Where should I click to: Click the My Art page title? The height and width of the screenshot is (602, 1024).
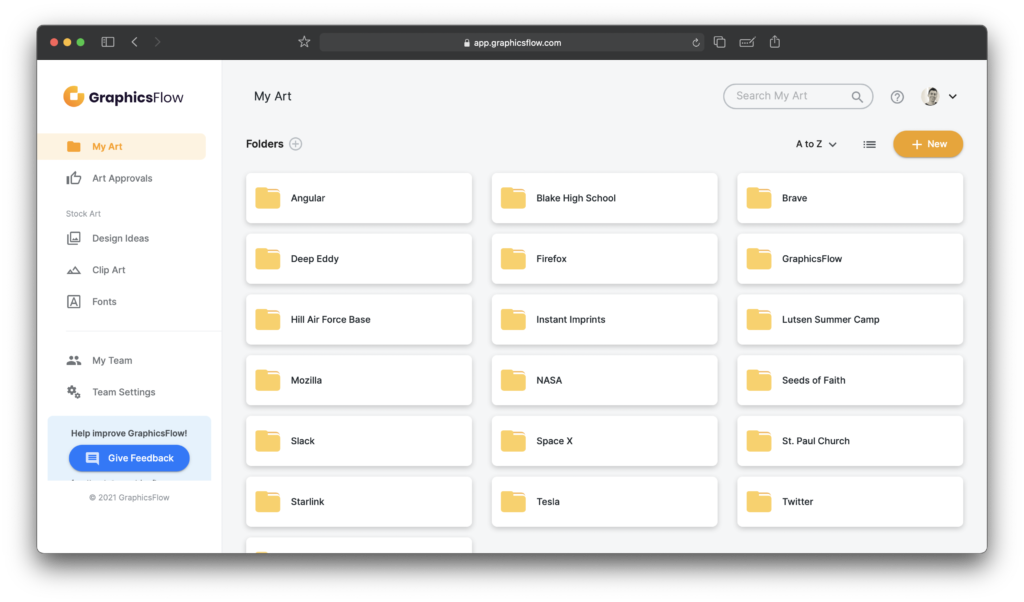click(272, 96)
